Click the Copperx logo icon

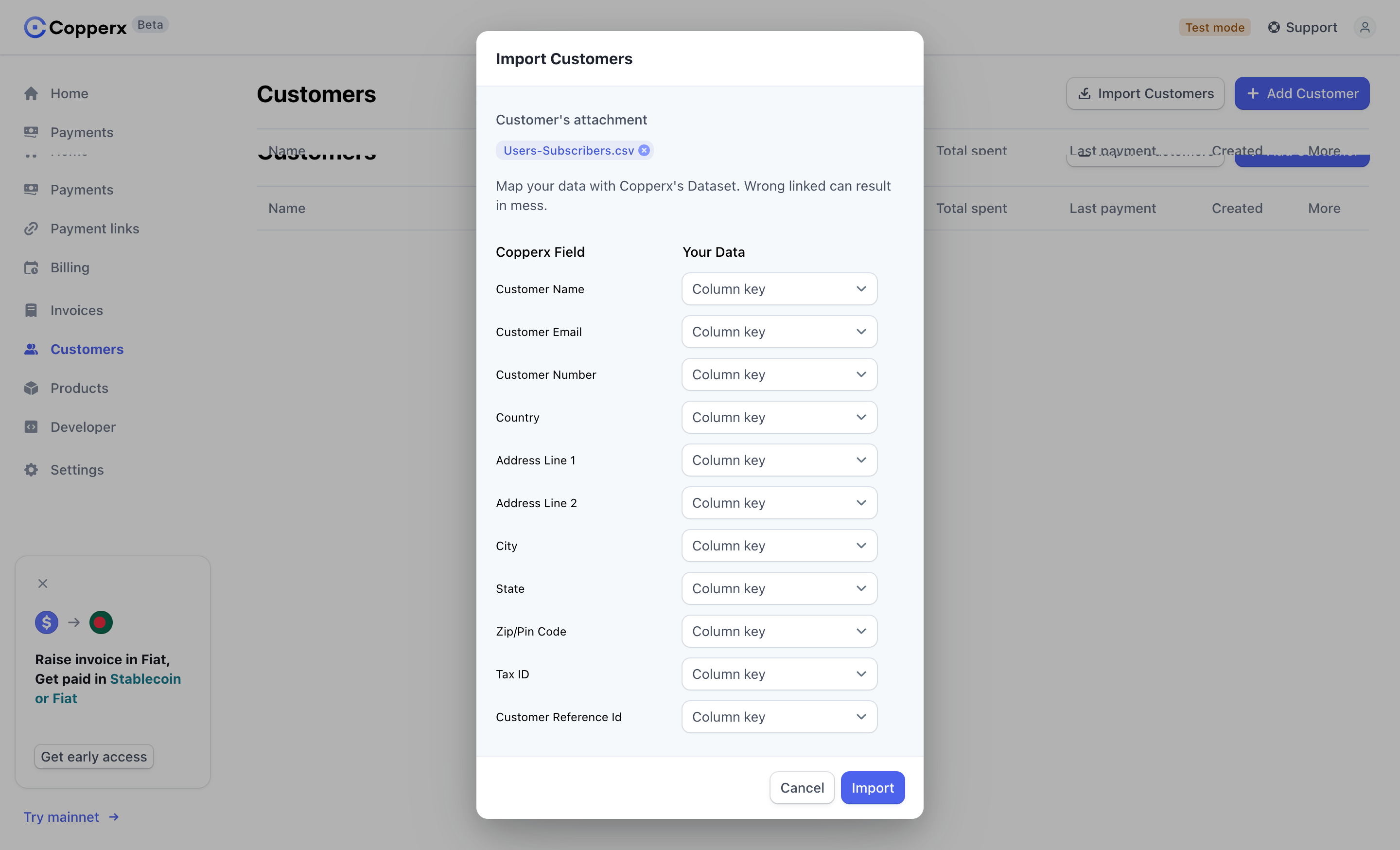35,27
